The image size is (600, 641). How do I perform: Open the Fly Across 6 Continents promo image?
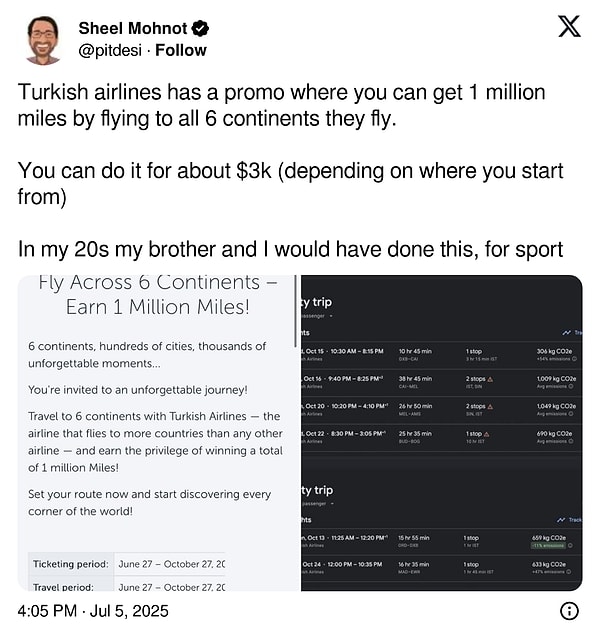159,433
